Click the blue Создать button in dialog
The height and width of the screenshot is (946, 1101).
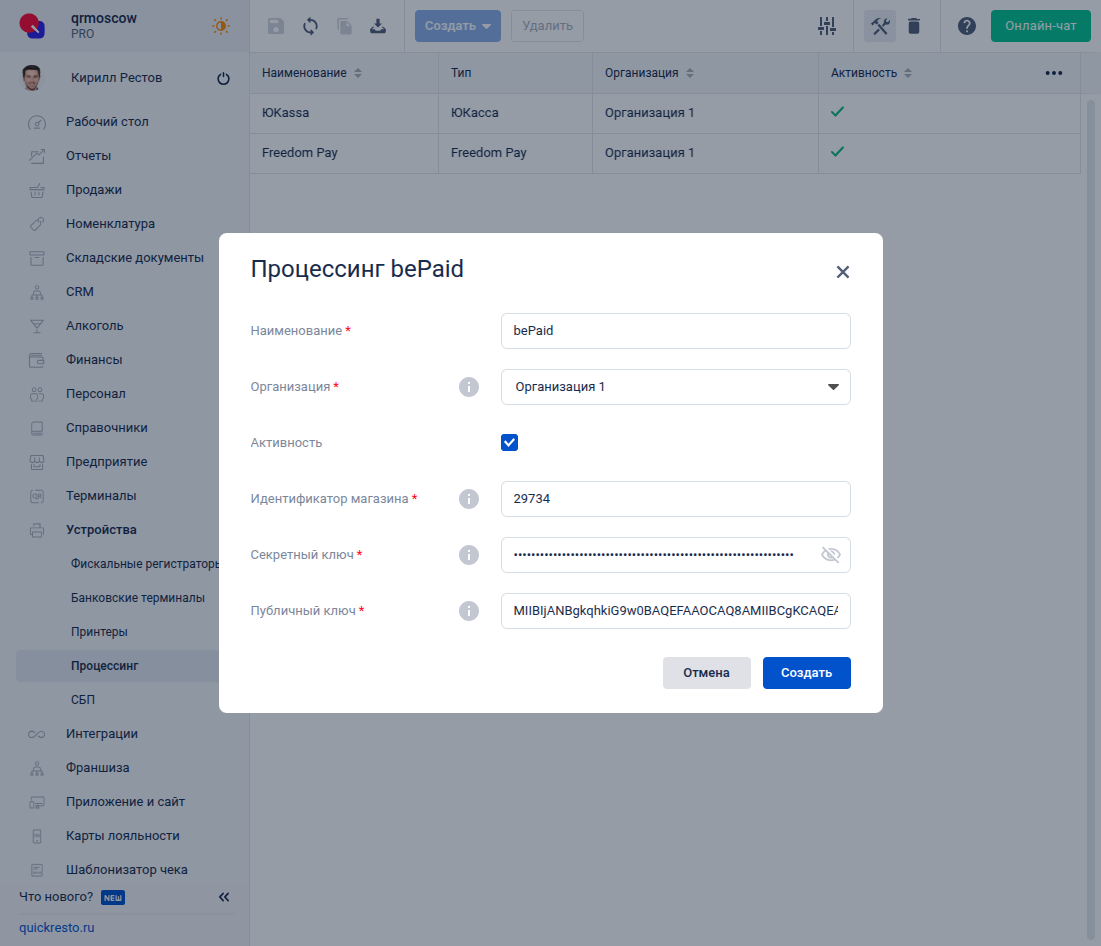(807, 673)
